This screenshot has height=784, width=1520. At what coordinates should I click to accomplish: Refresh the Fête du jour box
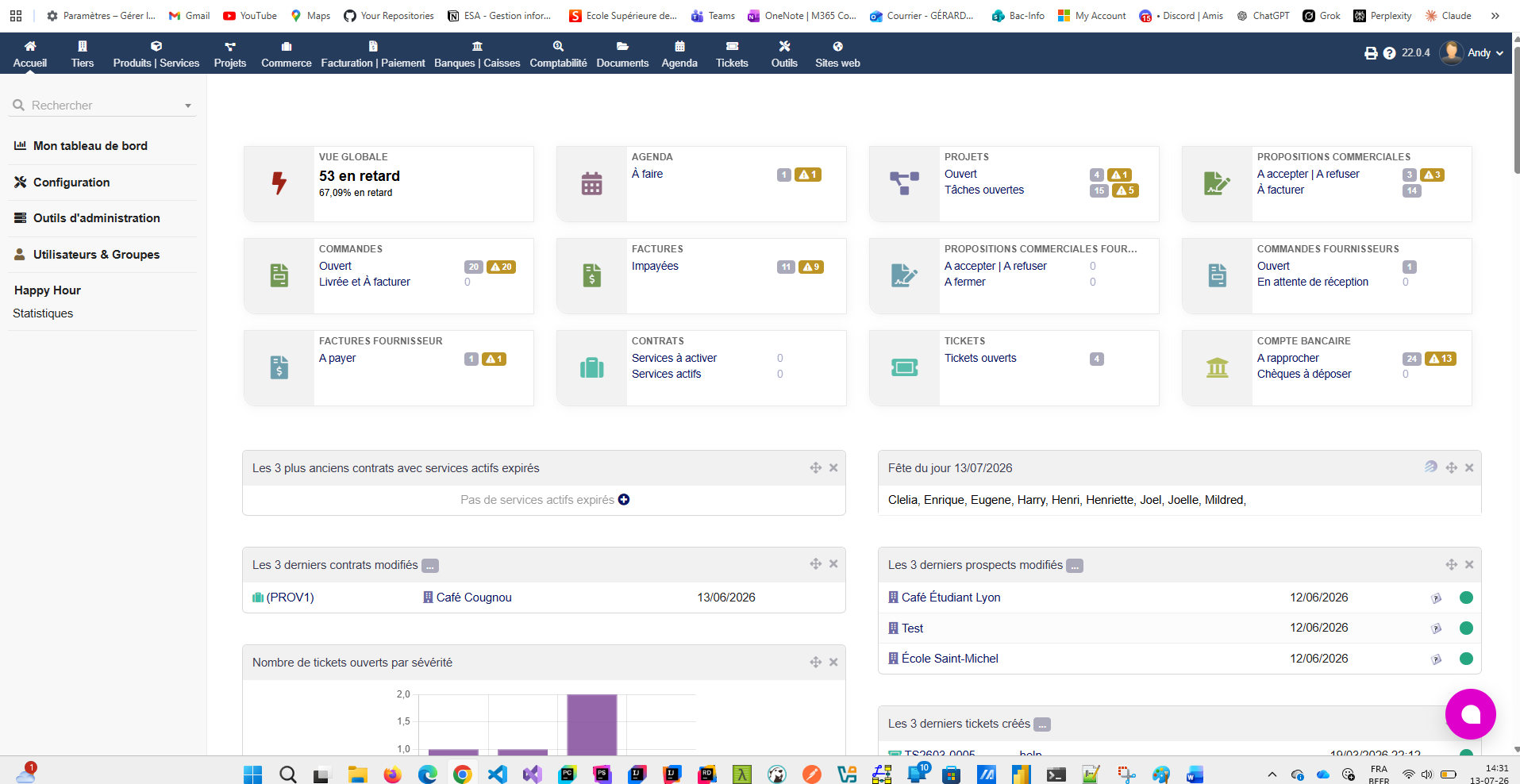pyautogui.click(x=1430, y=467)
